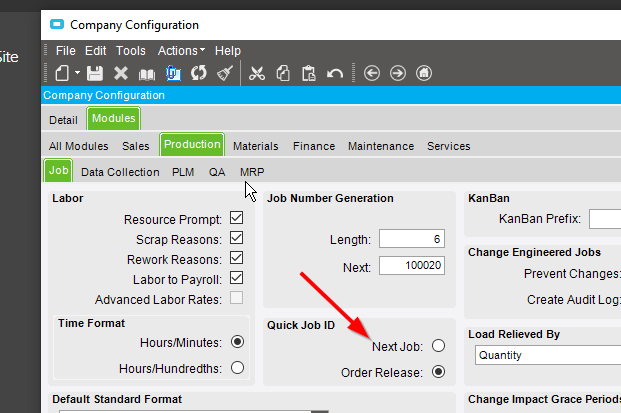Select the Modules tab
Viewport: 621px width, 413px height.
coord(114,118)
